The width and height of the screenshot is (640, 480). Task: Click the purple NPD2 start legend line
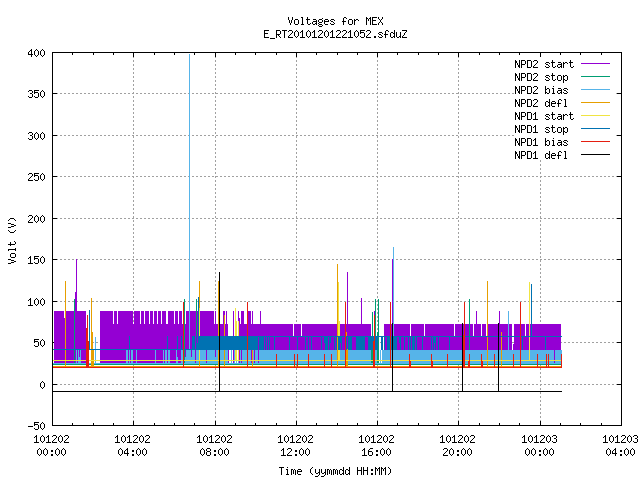(596, 64)
